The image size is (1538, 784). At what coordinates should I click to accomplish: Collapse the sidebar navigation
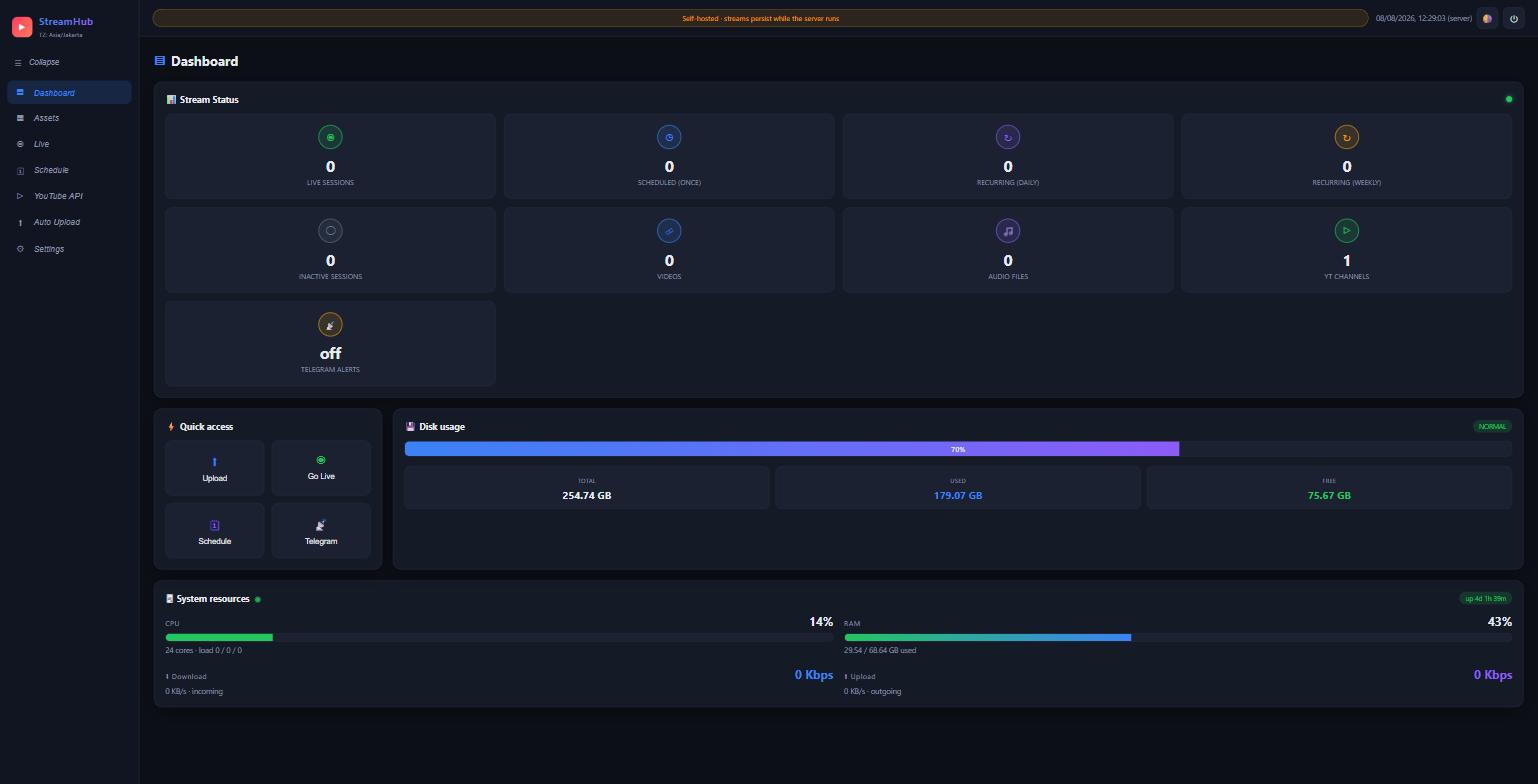(x=37, y=62)
